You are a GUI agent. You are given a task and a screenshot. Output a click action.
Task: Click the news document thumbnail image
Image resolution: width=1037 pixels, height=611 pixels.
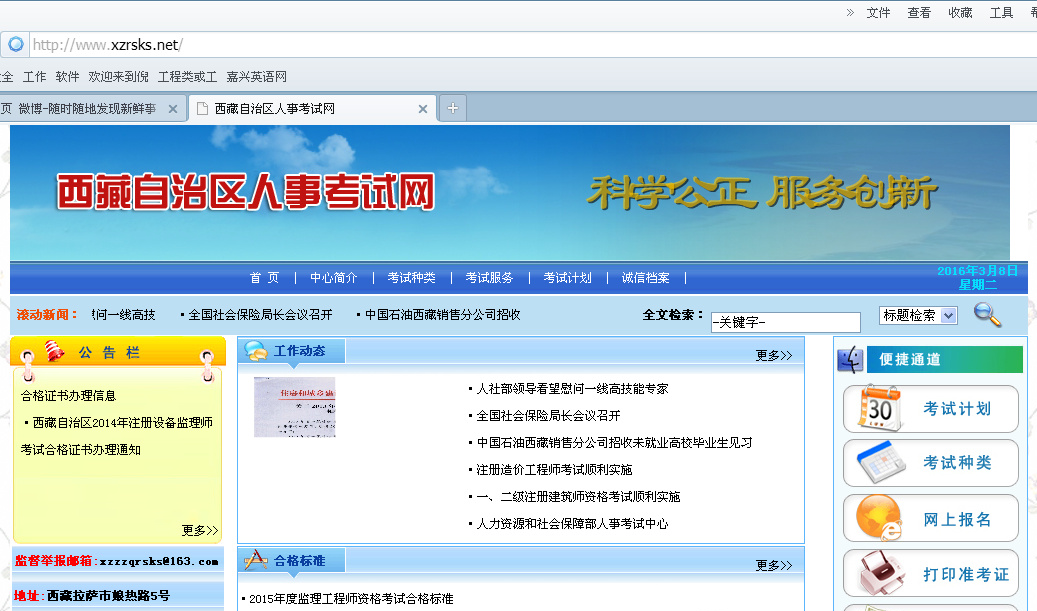click(x=295, y=407)
